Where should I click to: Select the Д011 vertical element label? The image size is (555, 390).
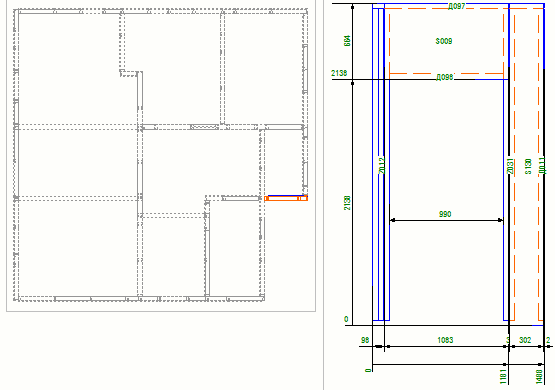[542, 166]
